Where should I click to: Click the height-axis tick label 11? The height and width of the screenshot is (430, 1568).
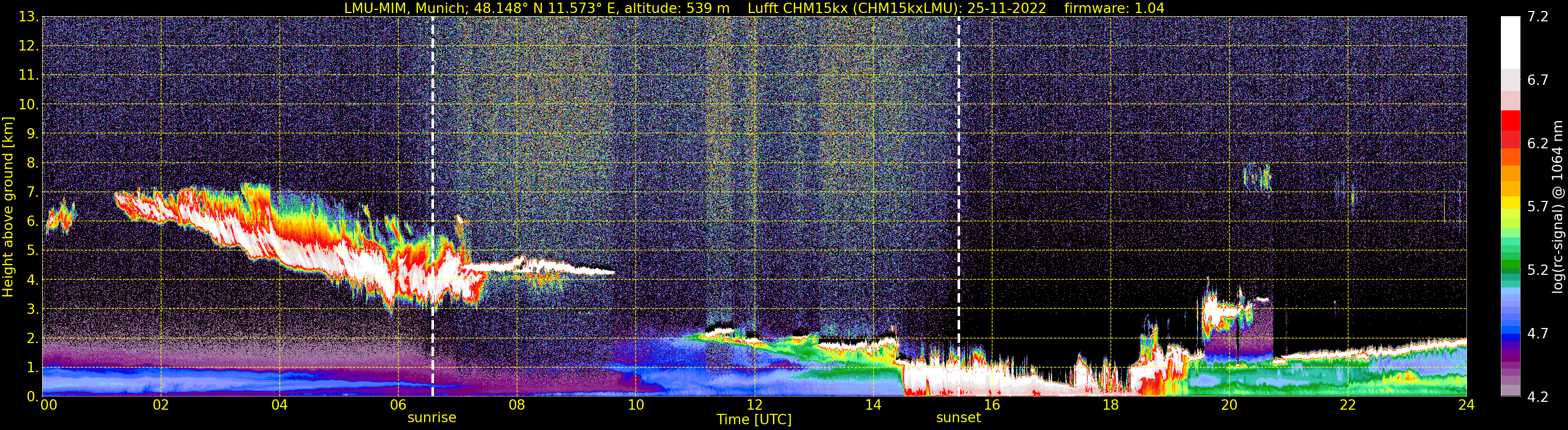(x=28, y=75)
